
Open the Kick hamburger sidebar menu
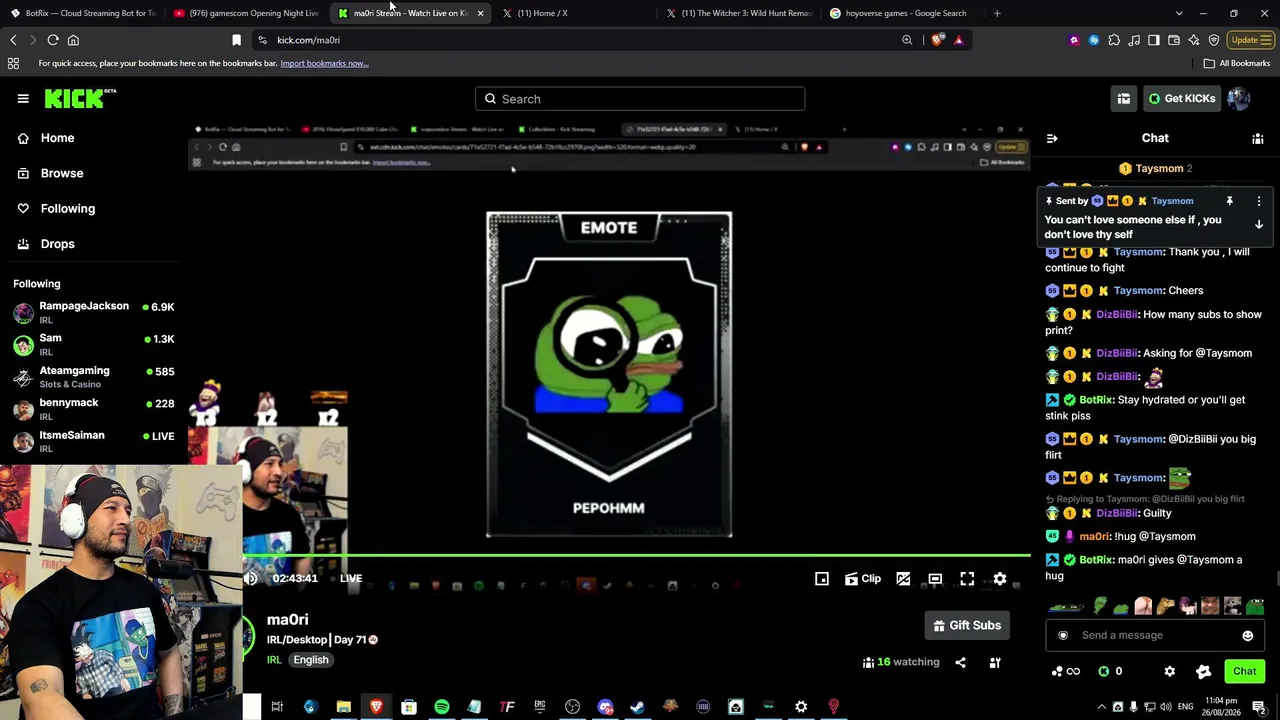[x=23, y=98]
